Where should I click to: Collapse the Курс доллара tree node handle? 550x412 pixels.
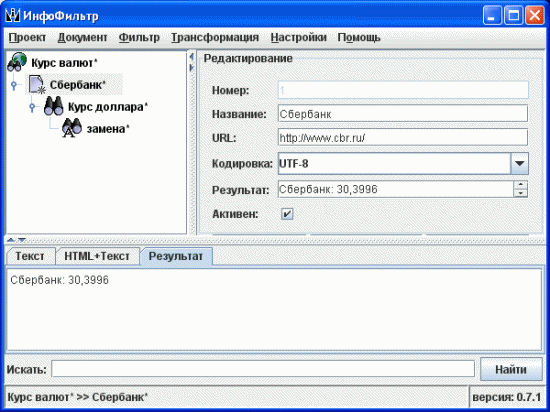pyautogui.click(x=32, y=107)
